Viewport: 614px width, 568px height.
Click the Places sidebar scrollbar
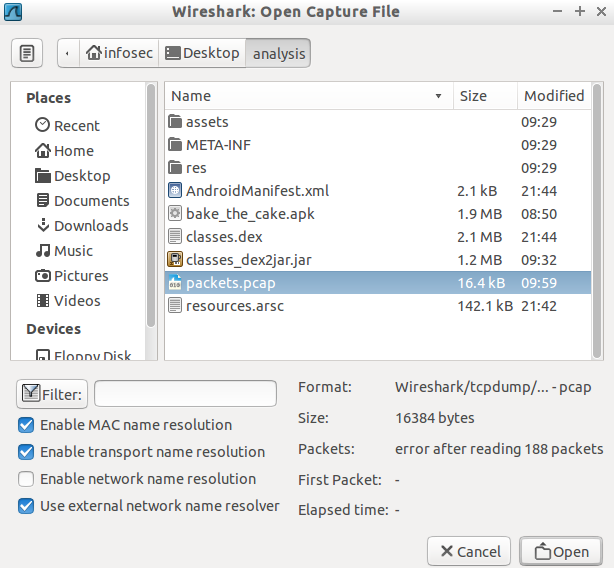tap(151, 200)
